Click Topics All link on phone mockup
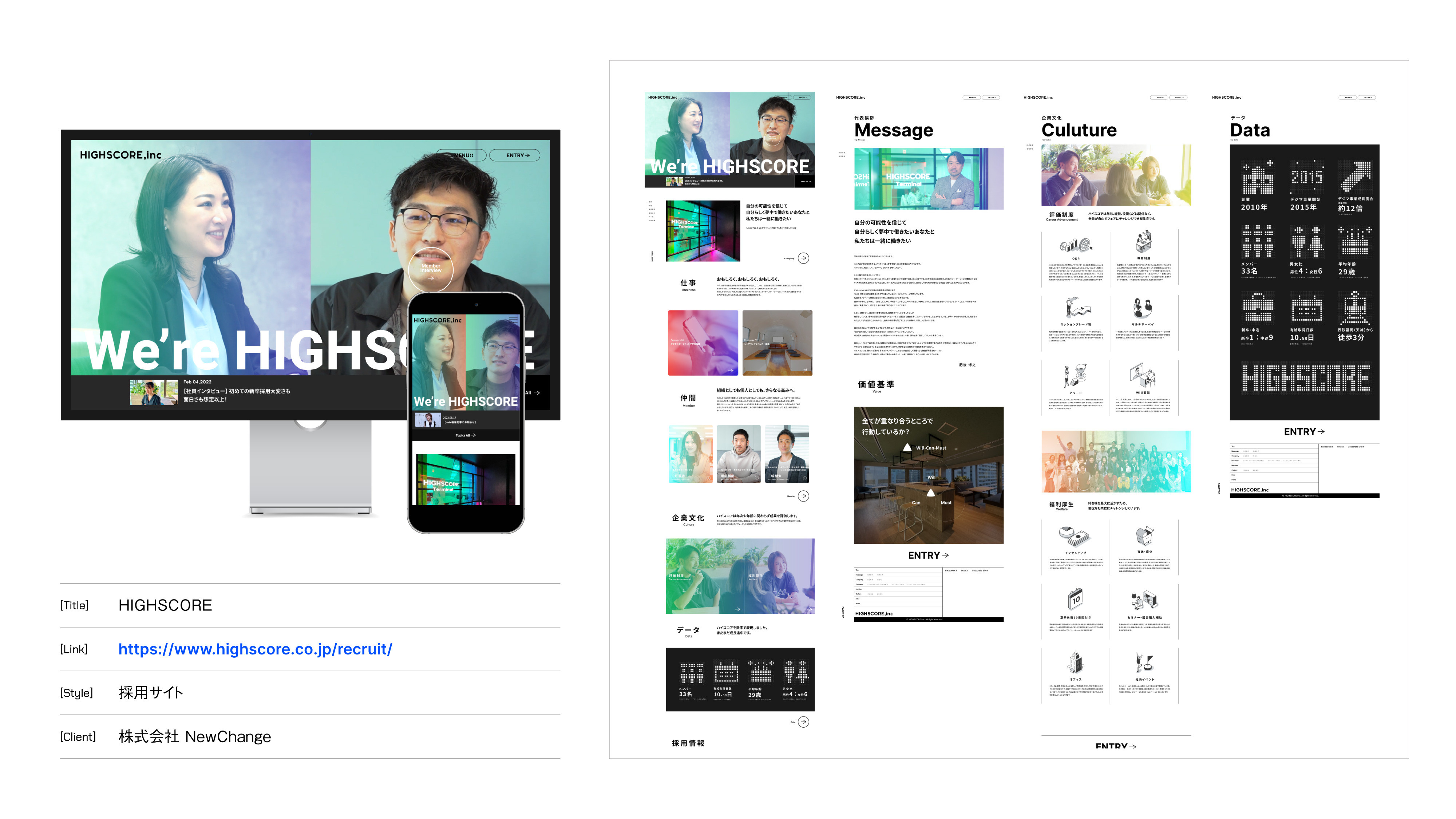The height and width of the screenshot is (819, 1456). click(x=465, y=435)
